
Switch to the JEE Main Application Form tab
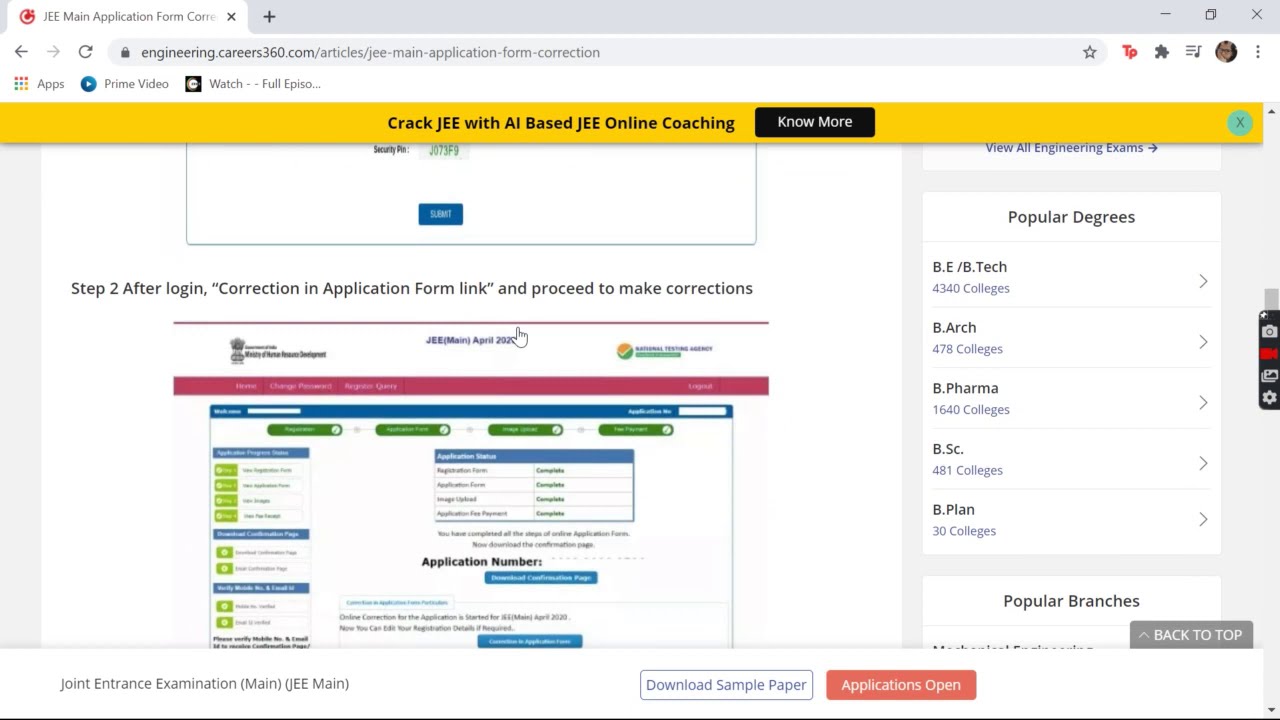[129, 16]
